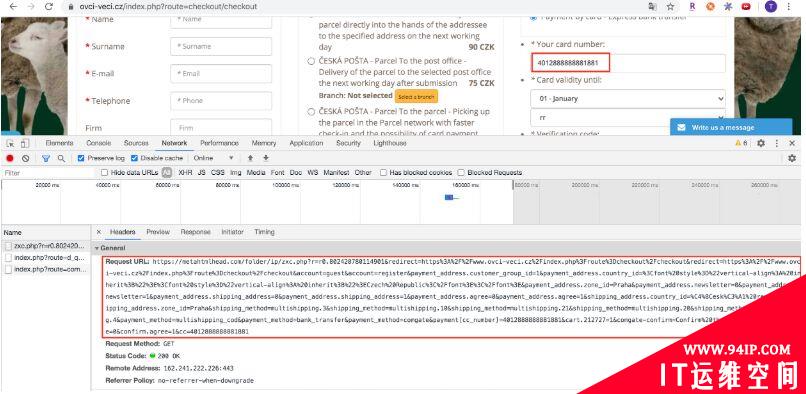Viewport: 806px width, 394px height.
Task: Open network search magnifier icon
Action: (61, 158)
